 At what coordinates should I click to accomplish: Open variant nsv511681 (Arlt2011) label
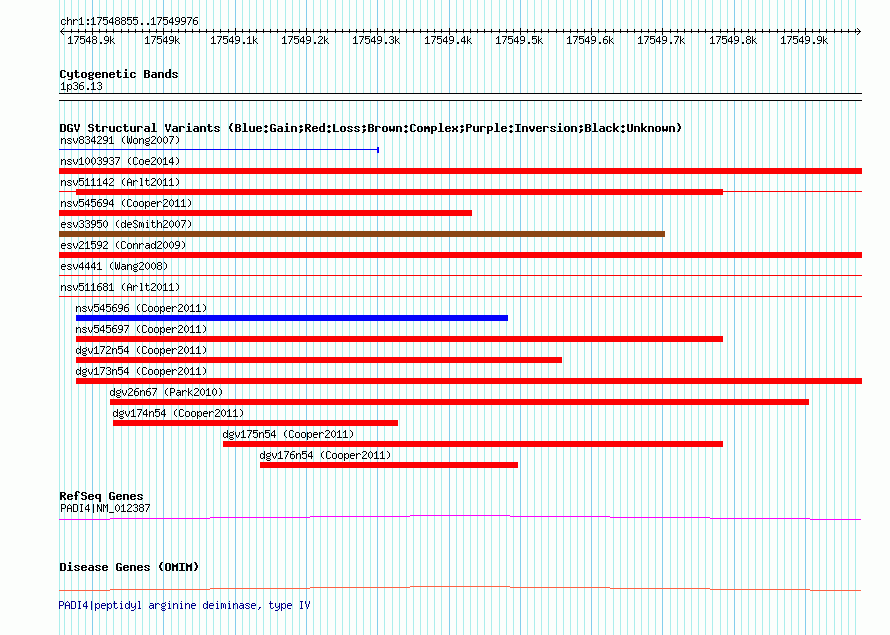click(120, 287)
